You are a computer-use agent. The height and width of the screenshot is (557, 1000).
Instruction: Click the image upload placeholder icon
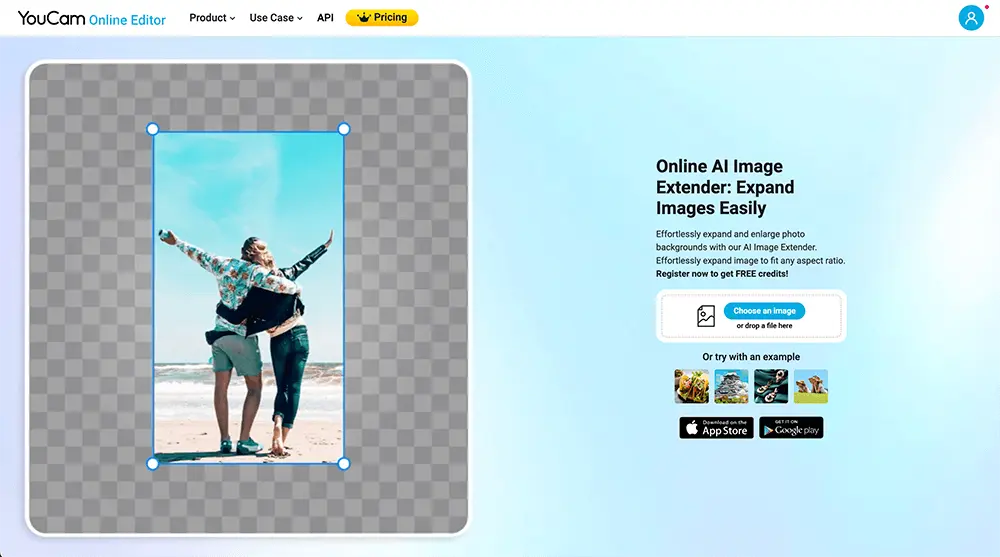pos(706,316)
